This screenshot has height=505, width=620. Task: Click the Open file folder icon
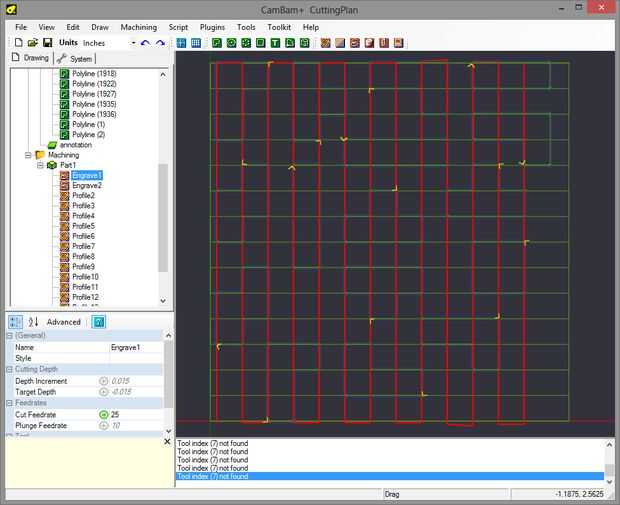32,43
